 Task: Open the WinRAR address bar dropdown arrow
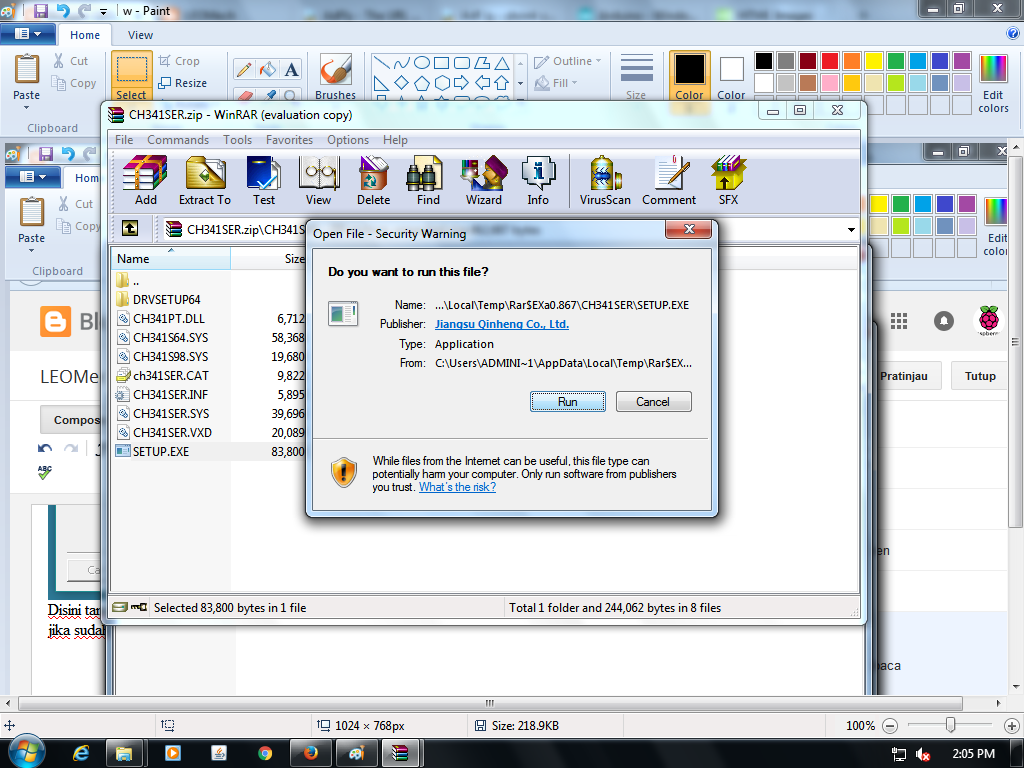tap(851, 229)
